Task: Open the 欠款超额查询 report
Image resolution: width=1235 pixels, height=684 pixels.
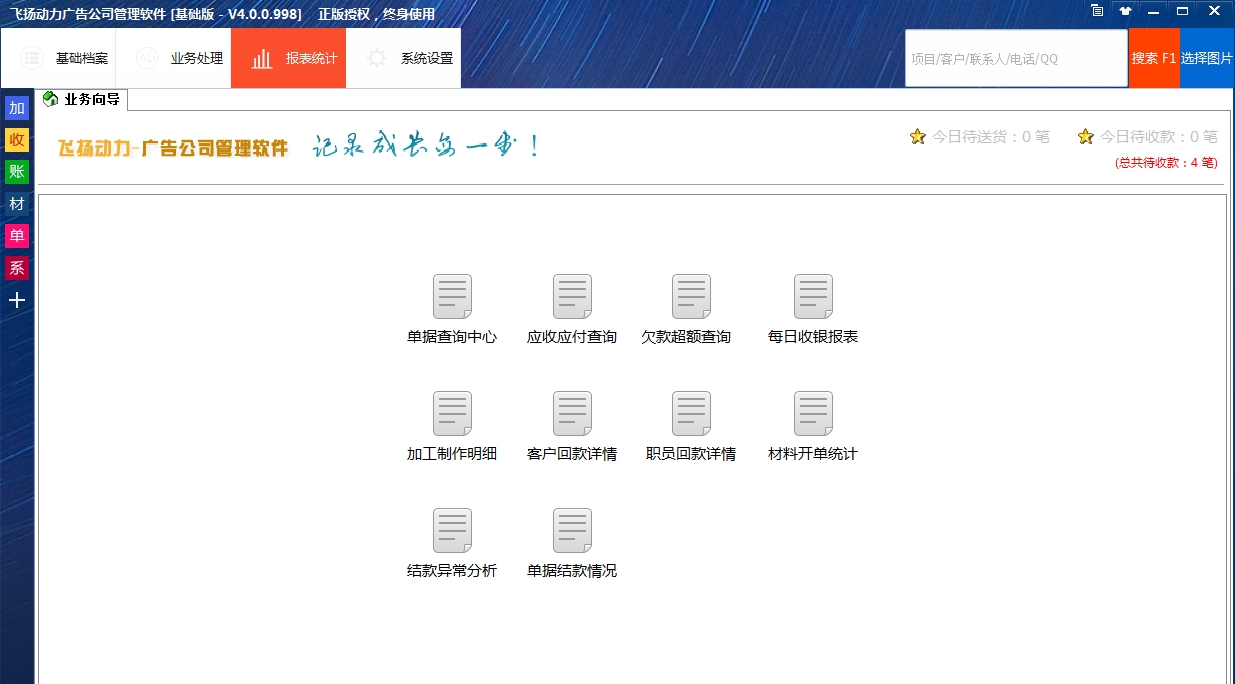Action: click(691, 307)
